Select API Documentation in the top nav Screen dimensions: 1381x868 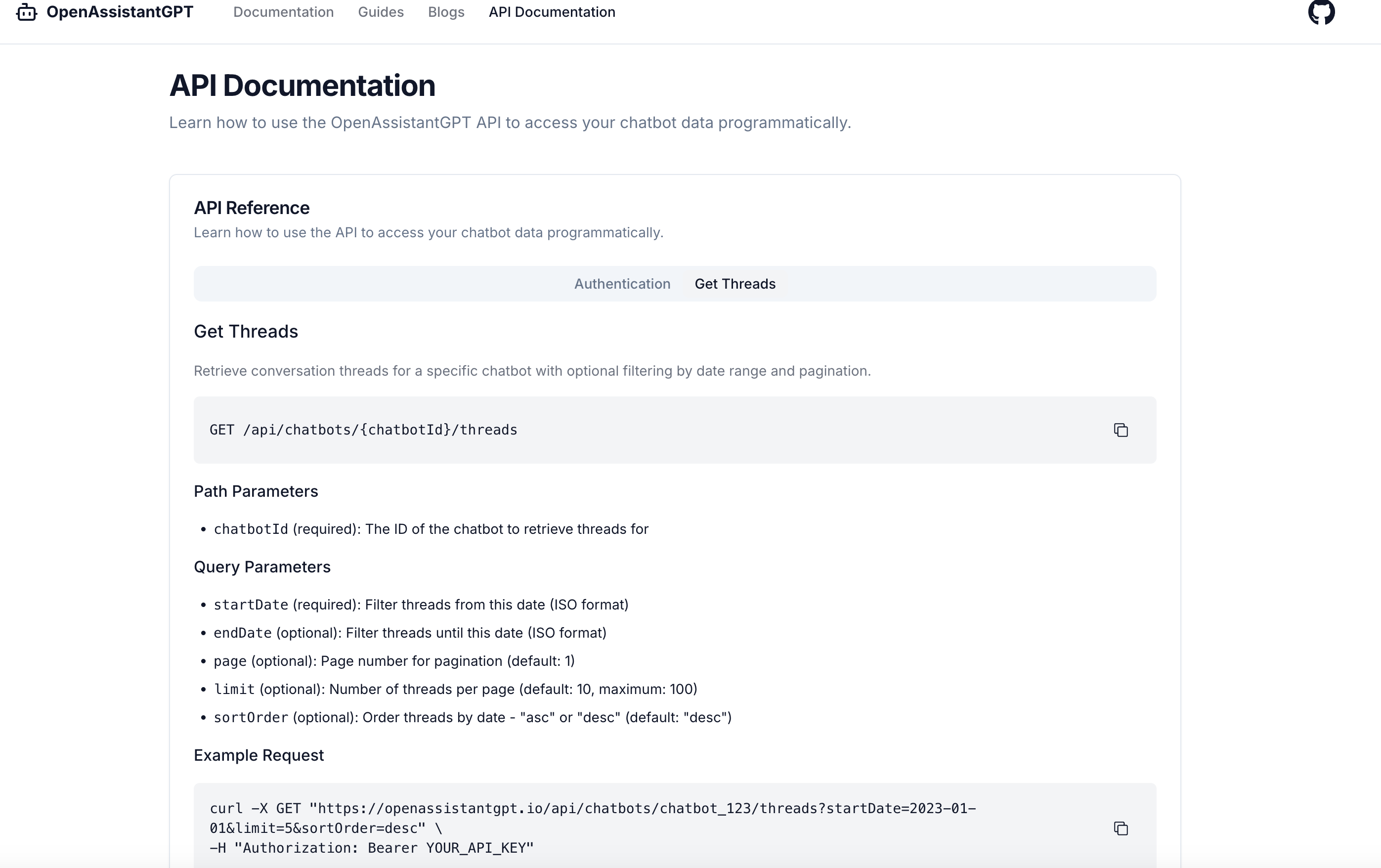click(551, 12)
